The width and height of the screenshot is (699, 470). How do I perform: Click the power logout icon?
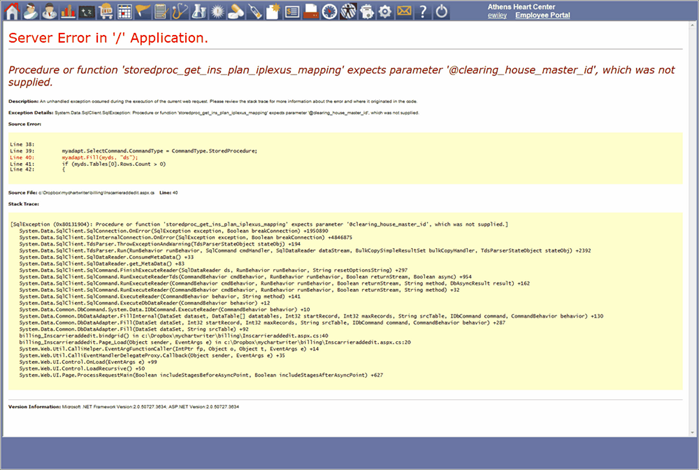pyautogui.click(x=442, y=11)
